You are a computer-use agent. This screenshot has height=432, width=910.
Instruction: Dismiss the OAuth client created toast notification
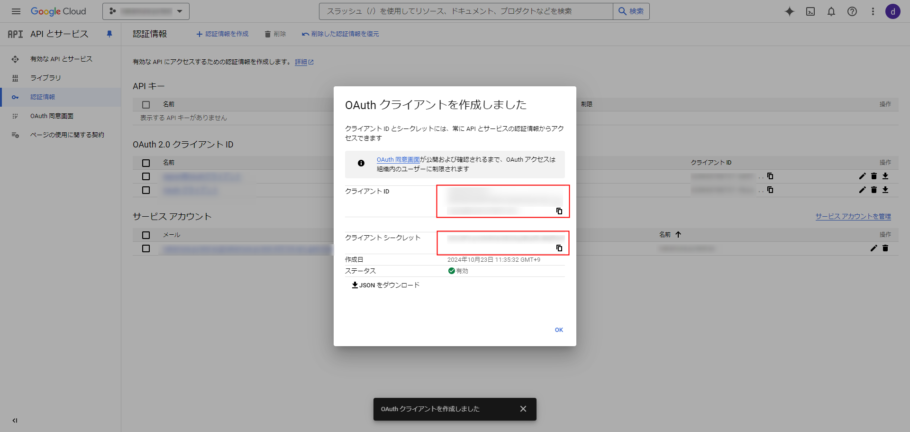523,408
